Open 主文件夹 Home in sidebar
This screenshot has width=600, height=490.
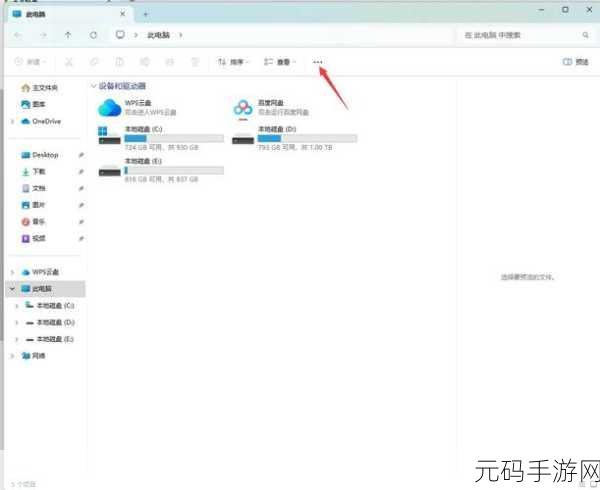point(39,88)
